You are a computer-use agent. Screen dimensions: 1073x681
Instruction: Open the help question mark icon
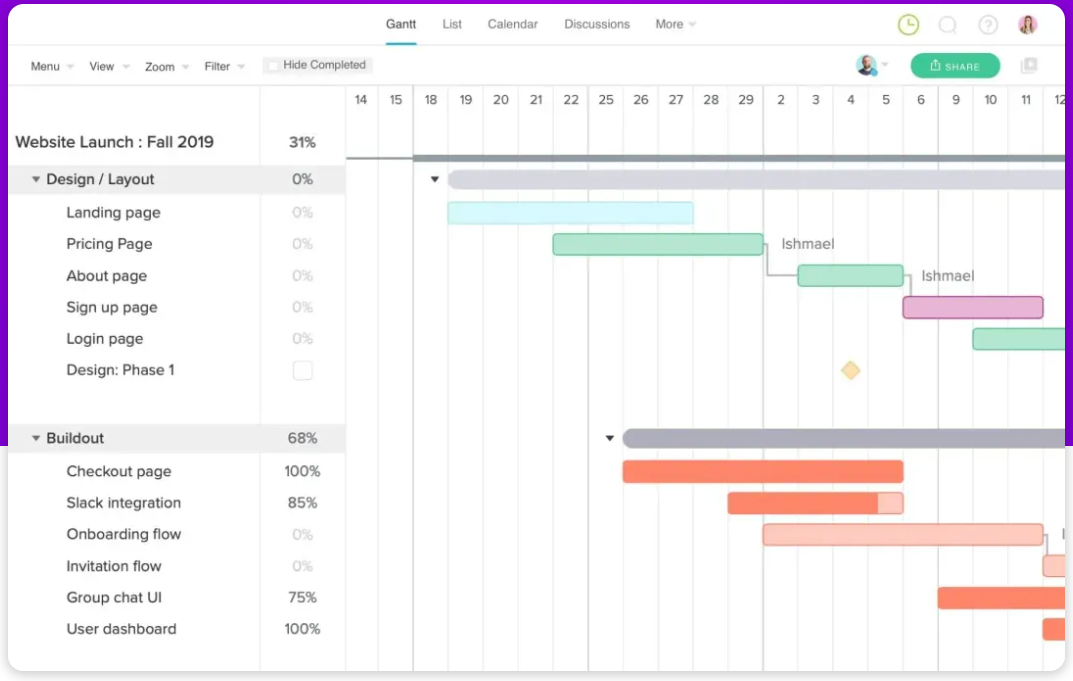tap(988, 24)
